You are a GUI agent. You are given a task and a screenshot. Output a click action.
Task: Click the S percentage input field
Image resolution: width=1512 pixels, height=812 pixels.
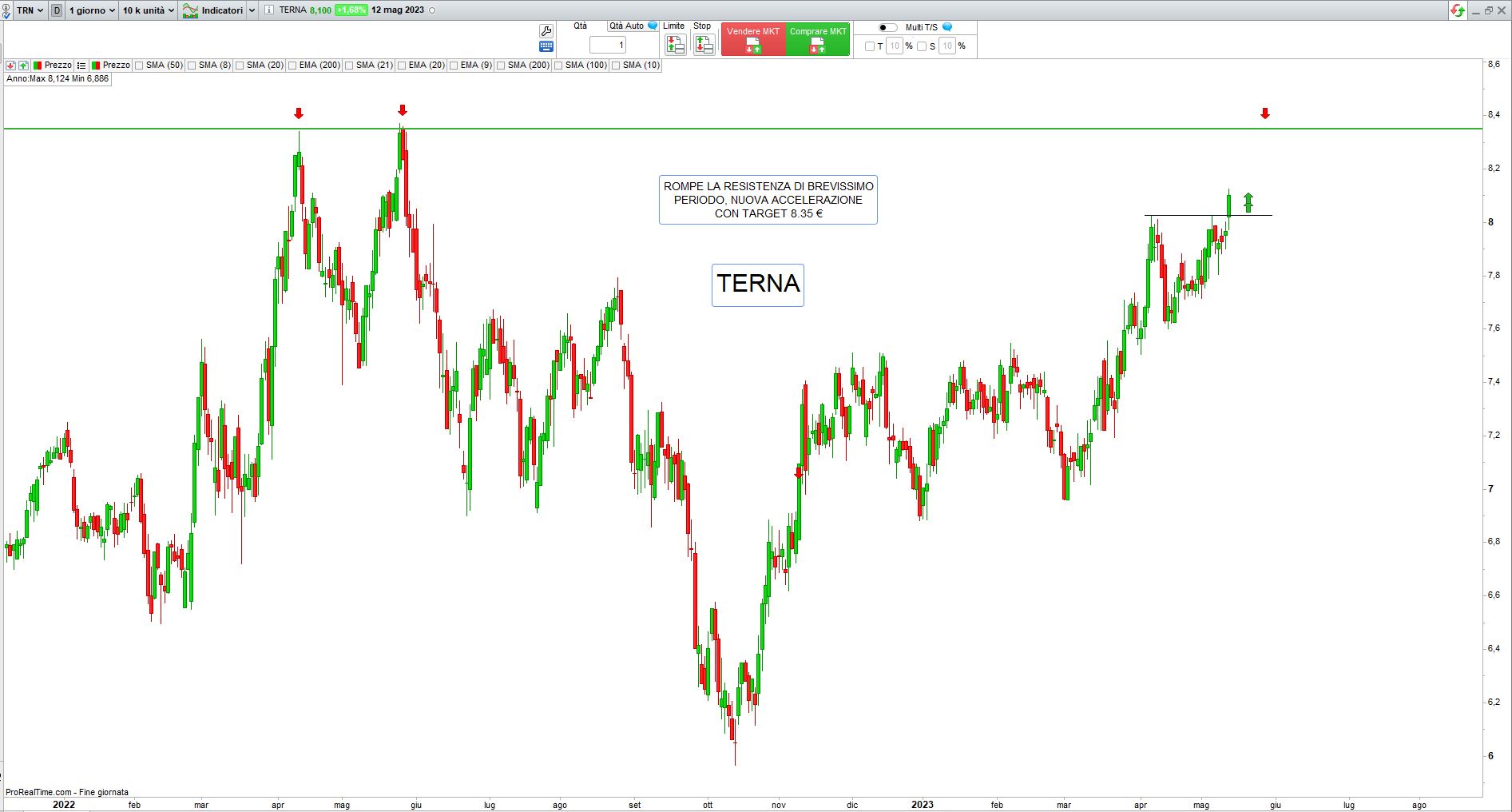947,46
